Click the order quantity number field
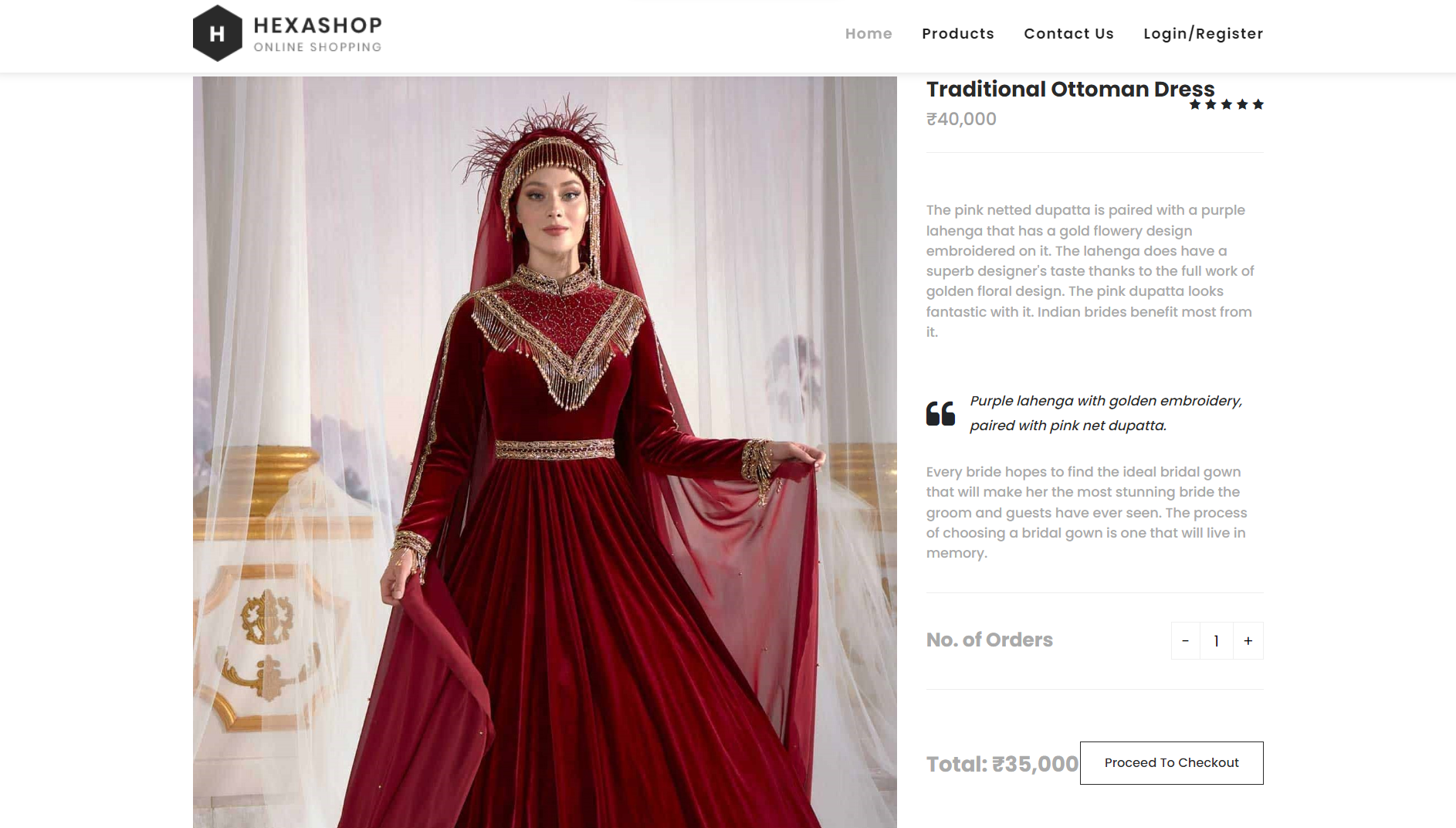The image size is (1456, 828). click(1217, 641)
